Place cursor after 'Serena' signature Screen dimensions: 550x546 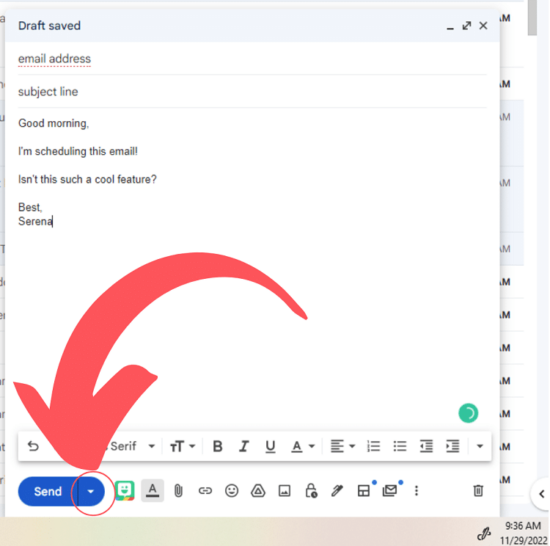[x=53, y=222]
